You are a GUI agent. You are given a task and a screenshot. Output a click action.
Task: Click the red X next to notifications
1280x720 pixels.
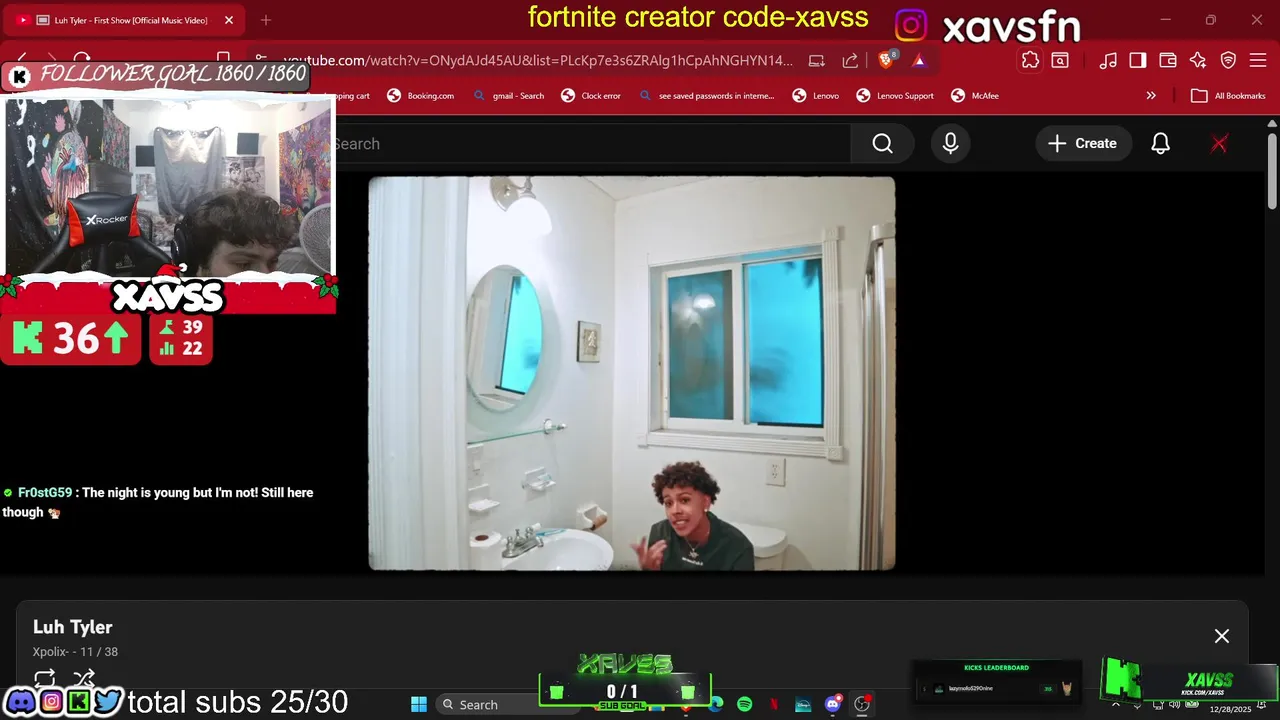[1219, 144]
